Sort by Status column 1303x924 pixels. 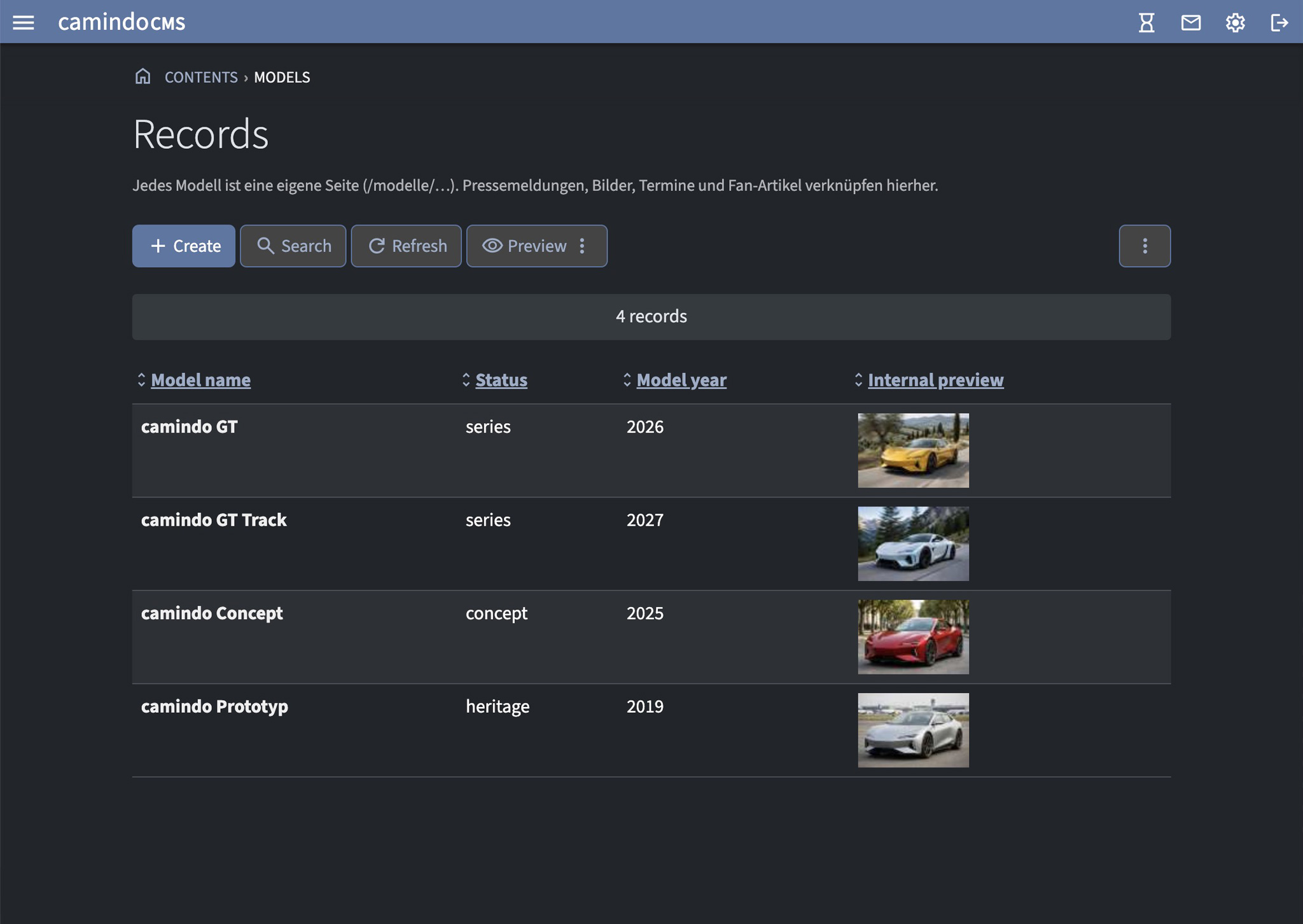coord(501,380)
